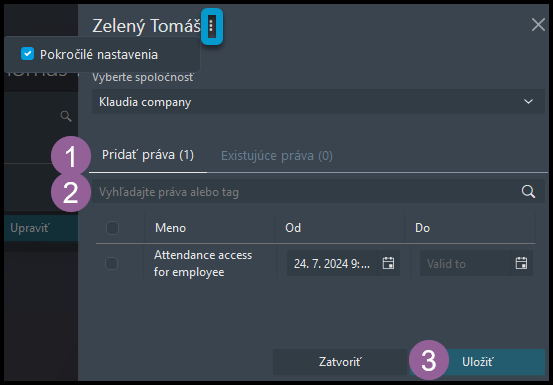The width and height of the screenshot is (553, 385).
Task: Focus the Vyhľadajte práva alebo tag field
Action: coord(318,192)
